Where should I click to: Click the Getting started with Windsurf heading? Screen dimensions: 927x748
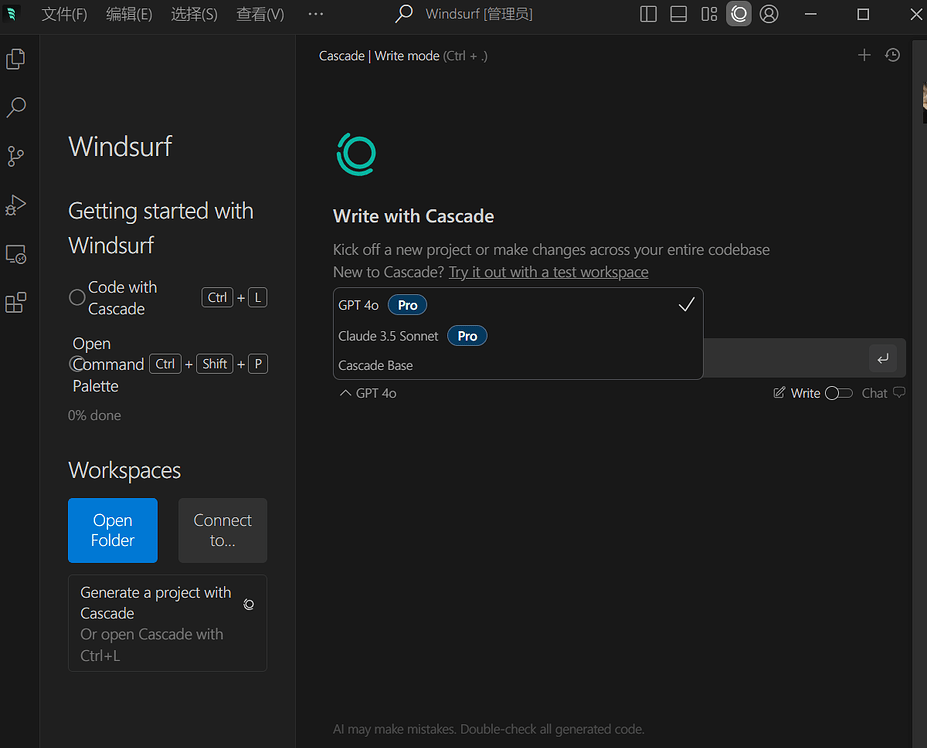(161, 228)
